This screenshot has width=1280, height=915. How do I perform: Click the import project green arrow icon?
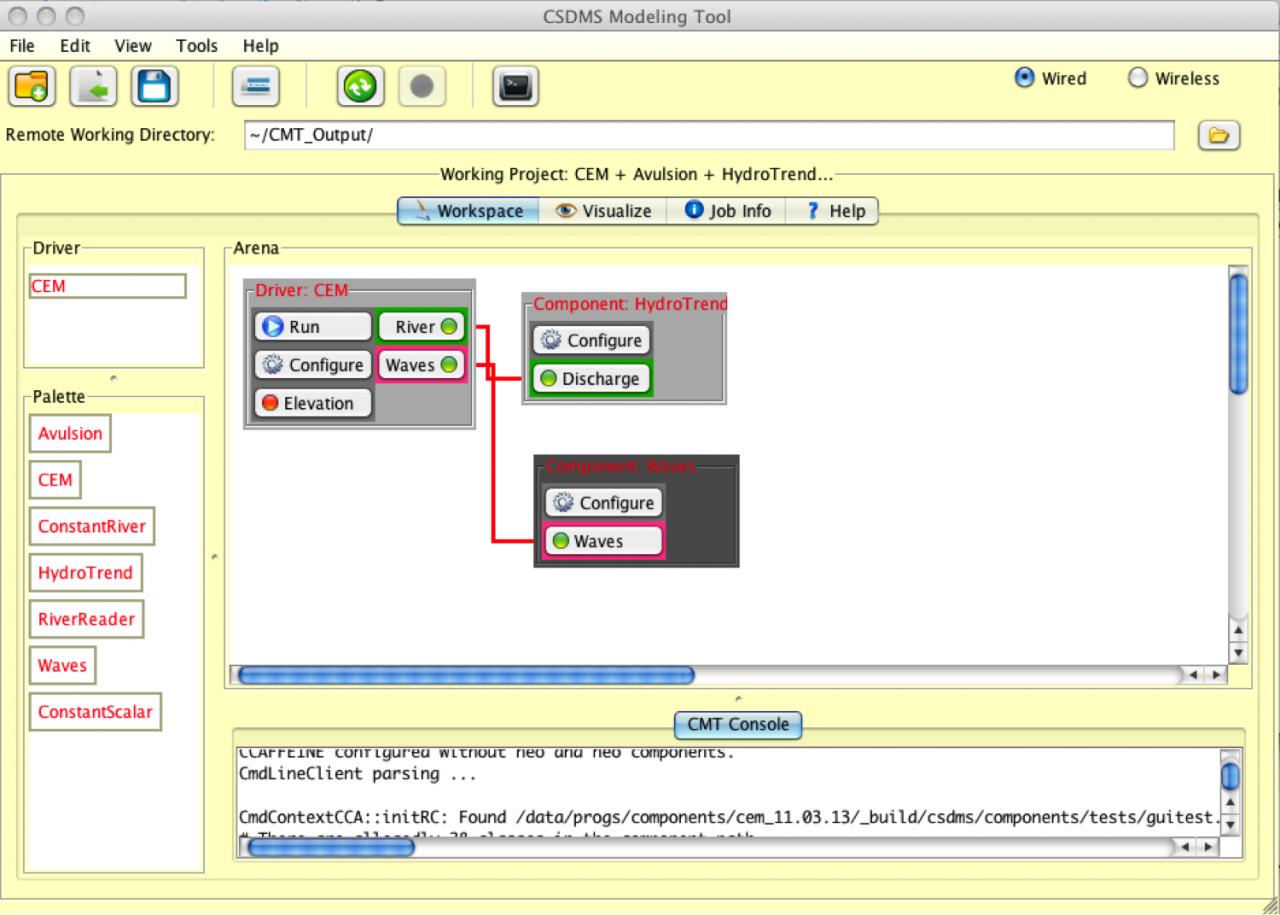[x=94, y=86]
